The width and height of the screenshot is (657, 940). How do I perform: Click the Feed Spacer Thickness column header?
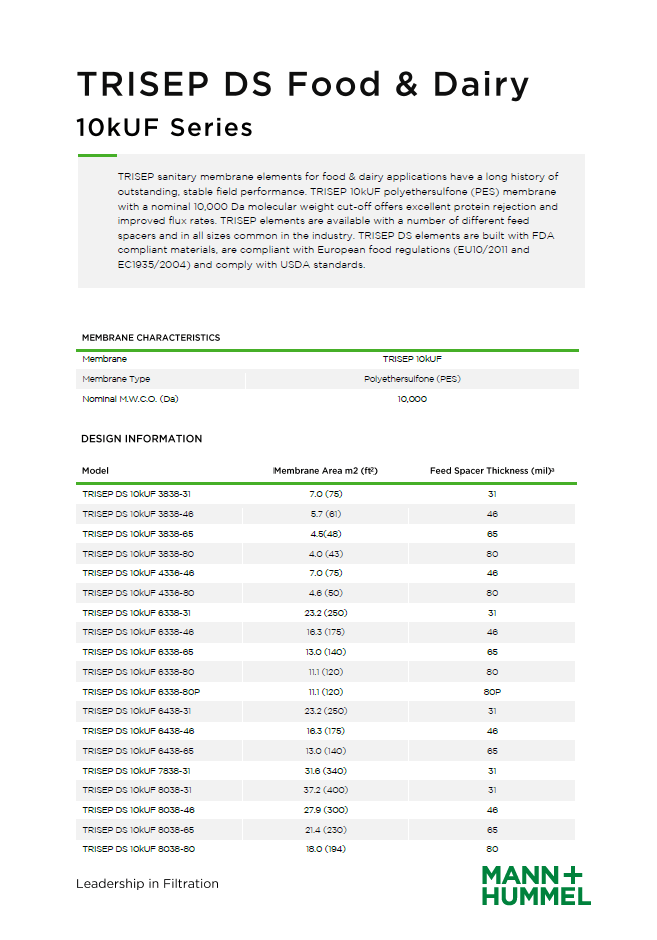(x=492, y=471)
